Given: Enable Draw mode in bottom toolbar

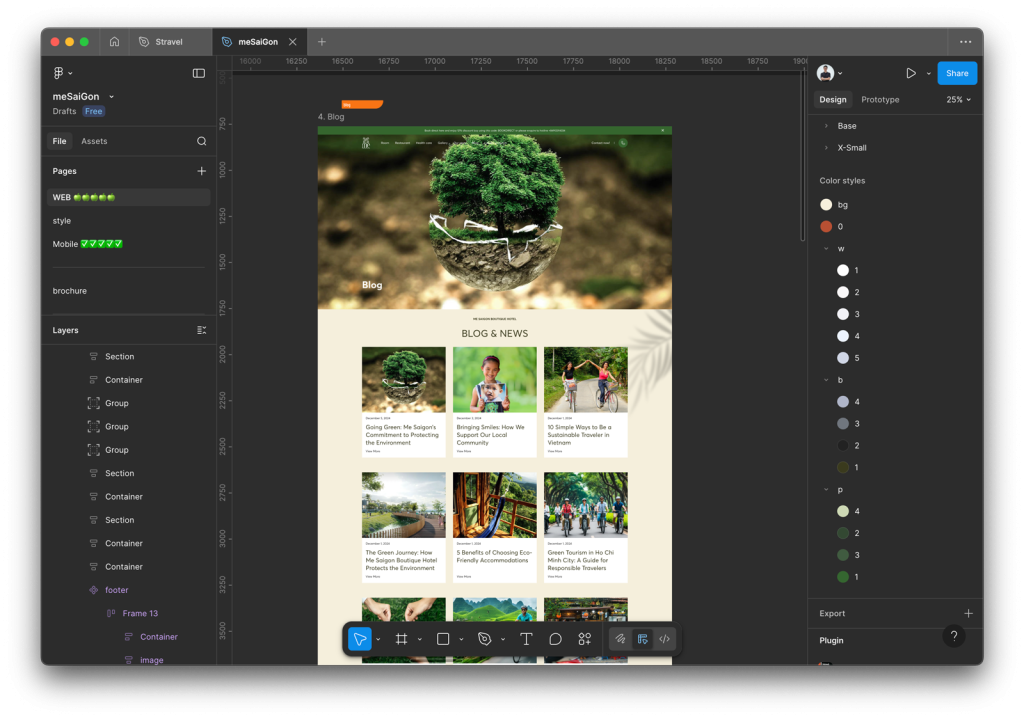Looking at the screenshot, I should (620, 639).
